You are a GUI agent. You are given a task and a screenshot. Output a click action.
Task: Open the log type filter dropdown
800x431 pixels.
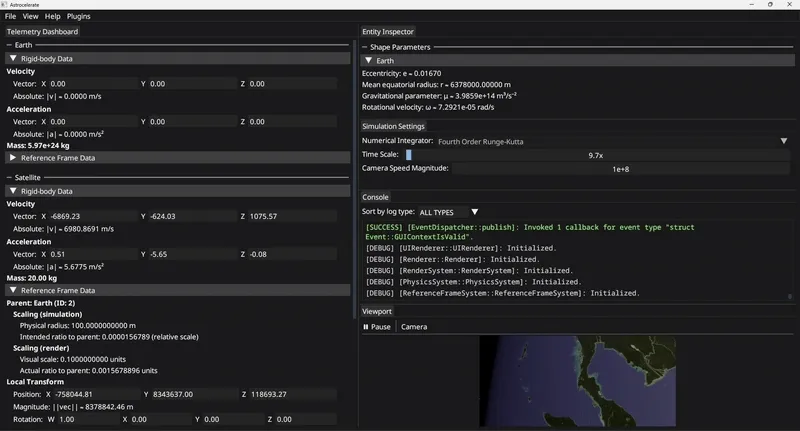pyautogui.click(x=448, y=212)
